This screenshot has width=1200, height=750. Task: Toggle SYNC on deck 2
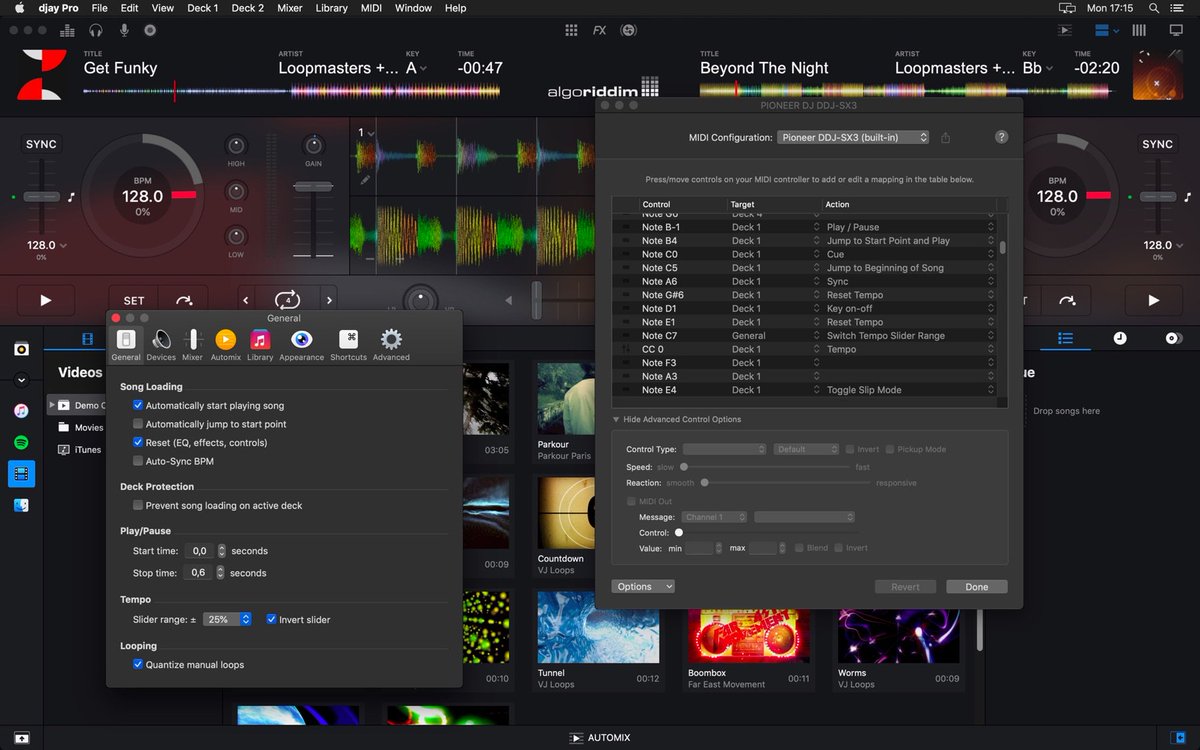pos(1157,144)
